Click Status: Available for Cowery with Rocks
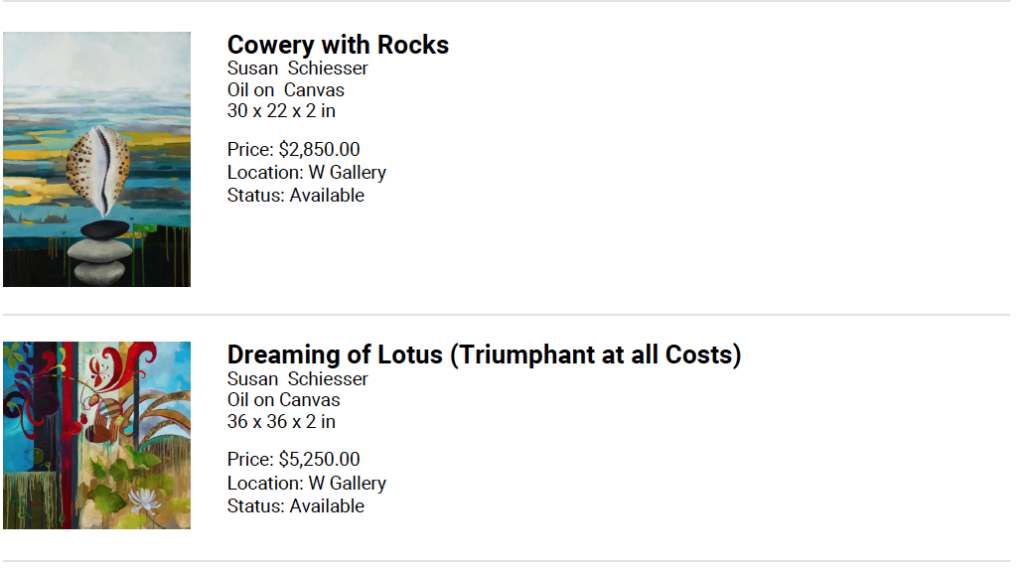Viewport: 1024px width, 570px height. [x=295, y=195]
